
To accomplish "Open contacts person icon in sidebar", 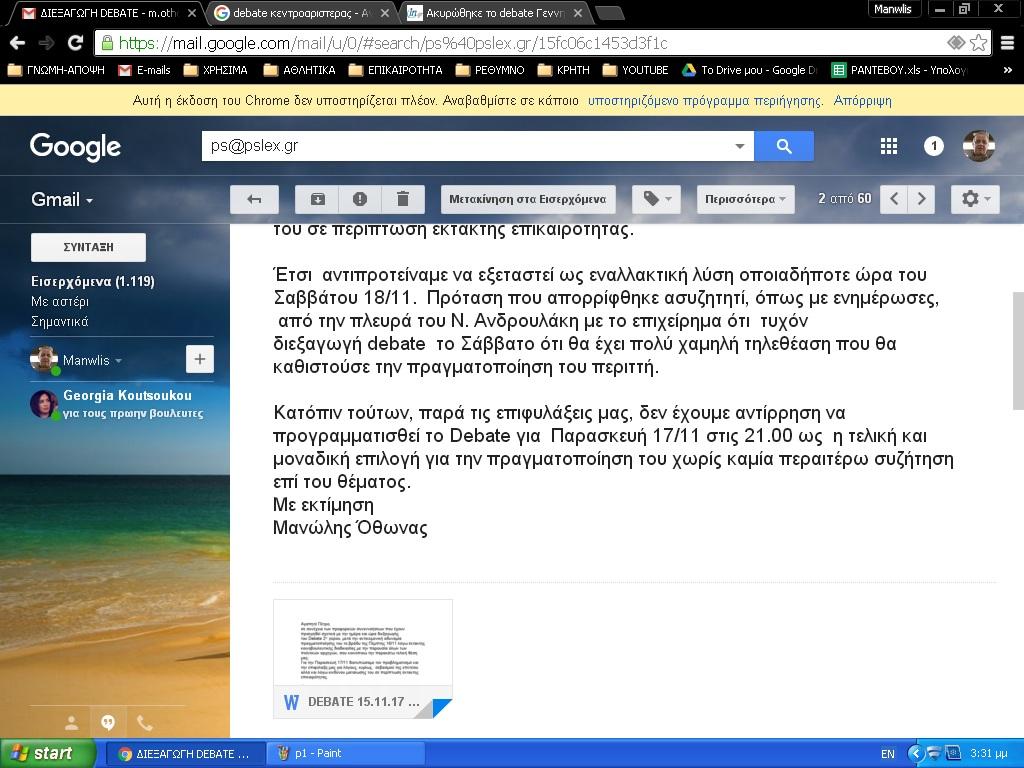I will pyautogui.click(x=71, y=722).
